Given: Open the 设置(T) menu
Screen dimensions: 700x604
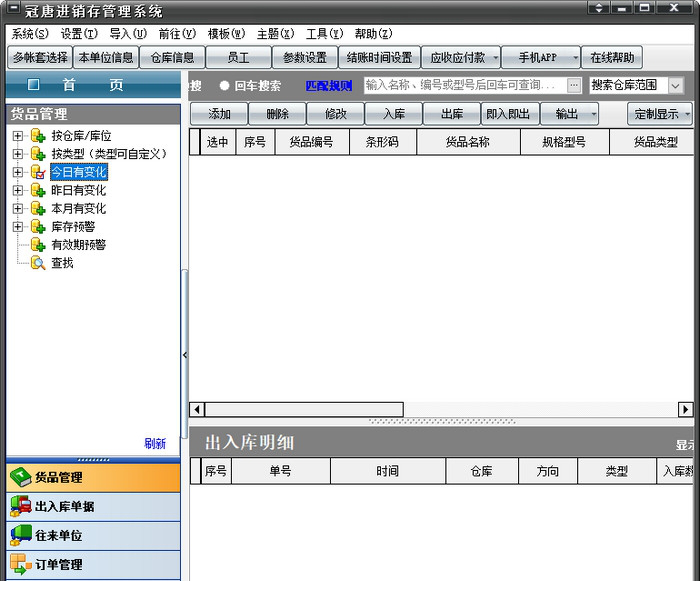Looking at the screenshot, I should 79,34.
